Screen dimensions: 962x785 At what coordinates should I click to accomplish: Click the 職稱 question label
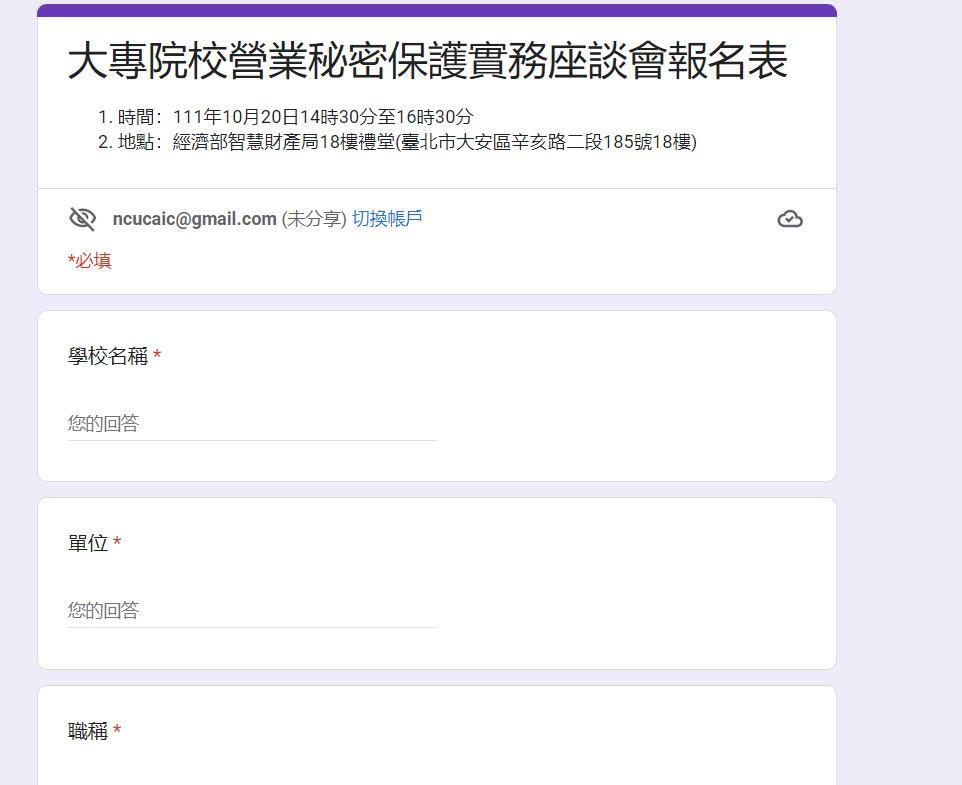pos(88,731)
